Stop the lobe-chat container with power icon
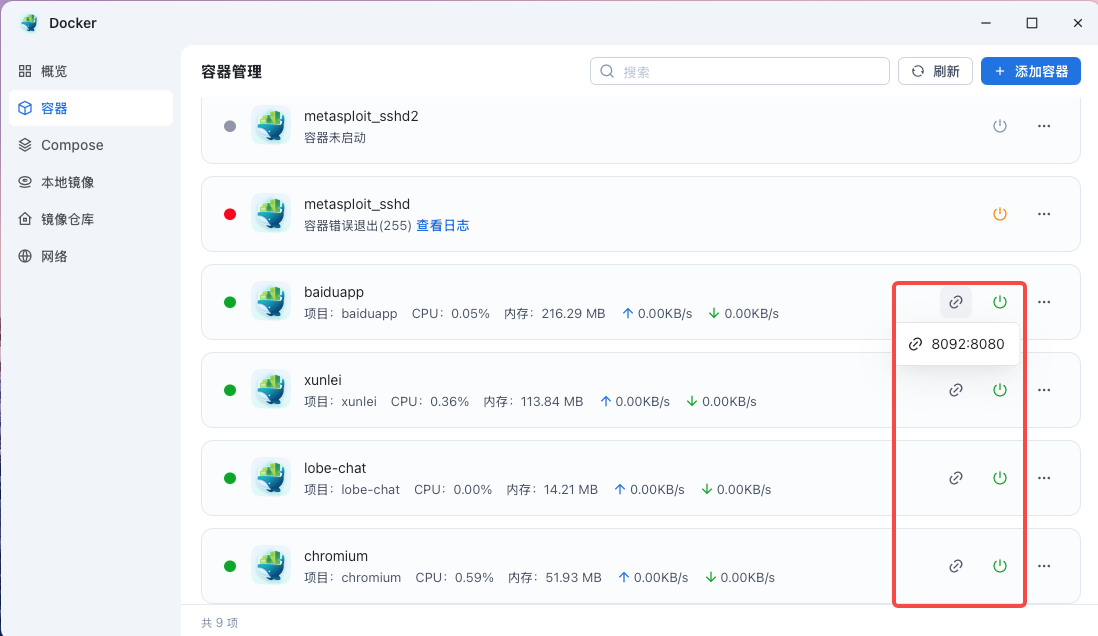The height and width of the screenshot is (636, 1098). [1000, 478]
